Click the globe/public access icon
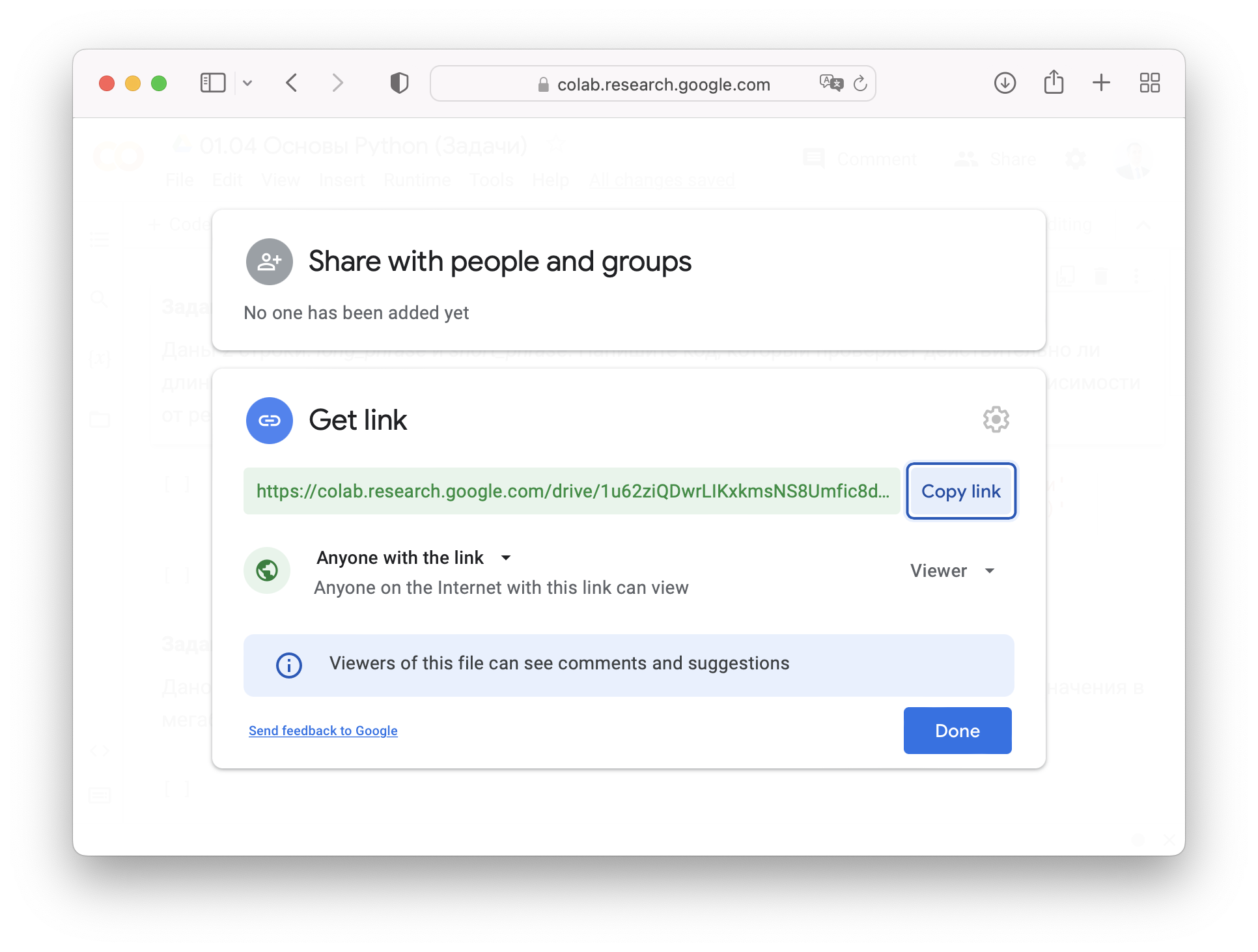This screenshot has width=1258, height=952. pyautogui.click(x=268, y=571)
